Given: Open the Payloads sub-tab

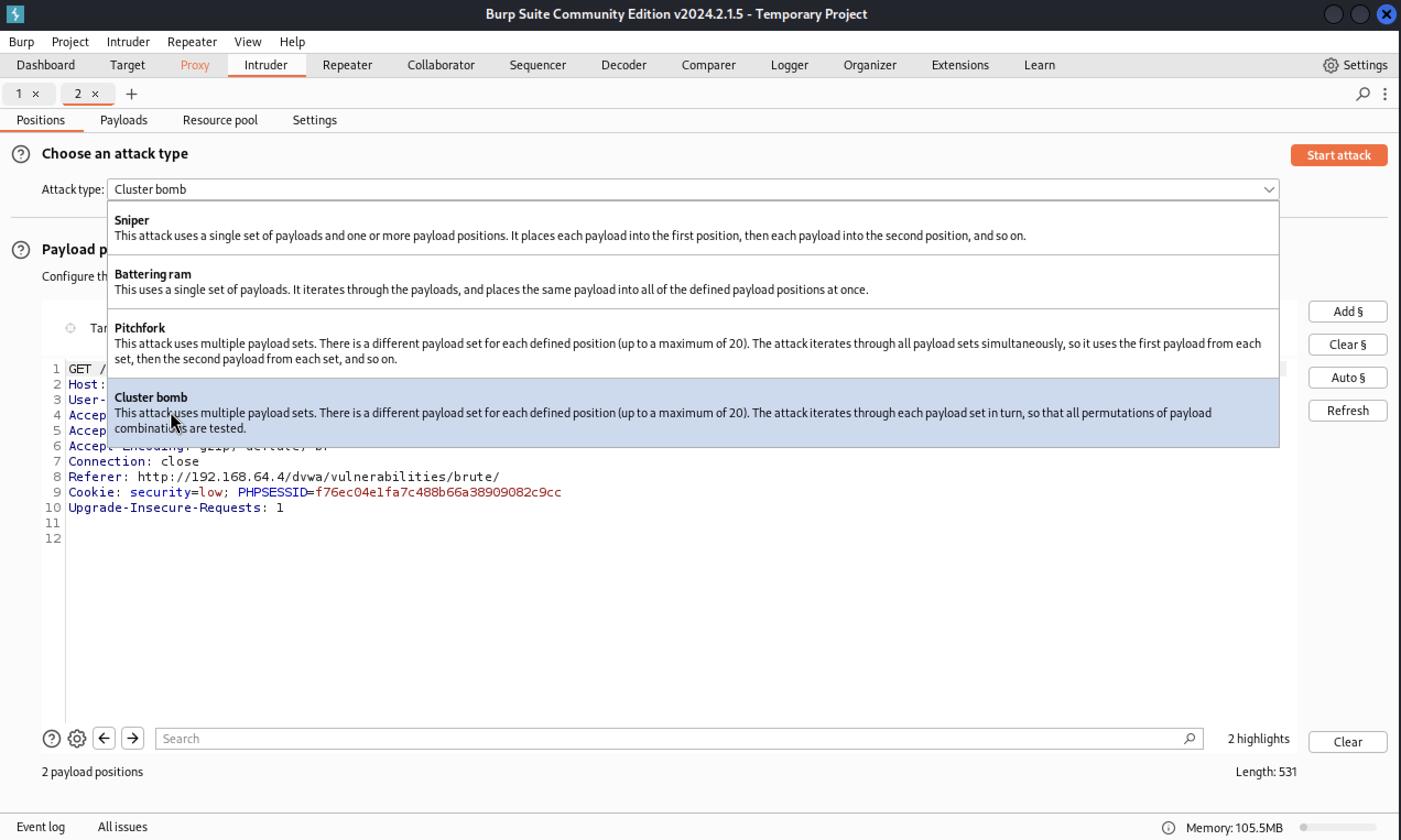Looking at the screenshot, I should click(x=123, y=120).
